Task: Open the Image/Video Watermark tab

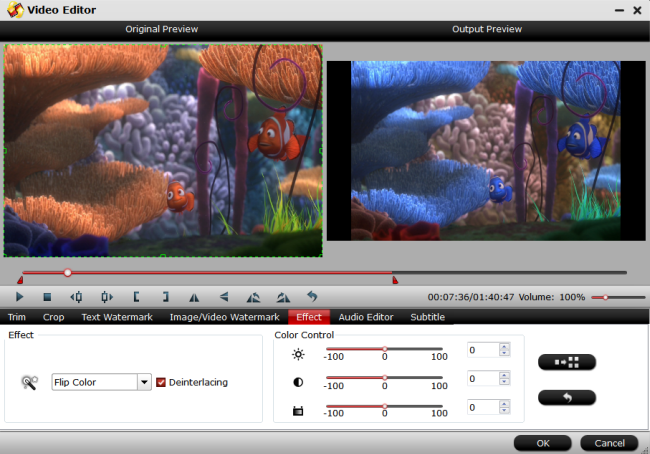Action: [224, 317]
